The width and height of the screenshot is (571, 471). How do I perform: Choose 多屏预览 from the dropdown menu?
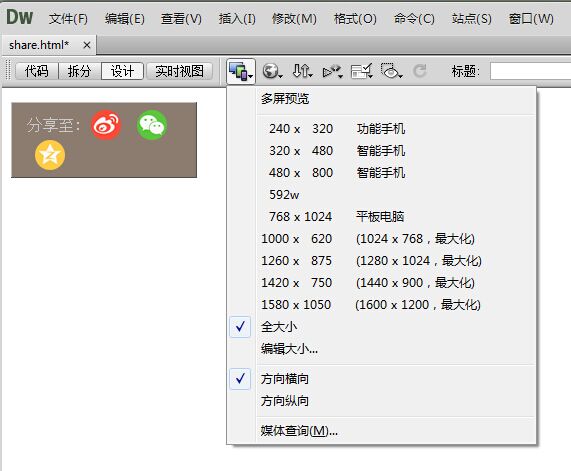click(381, 99)
